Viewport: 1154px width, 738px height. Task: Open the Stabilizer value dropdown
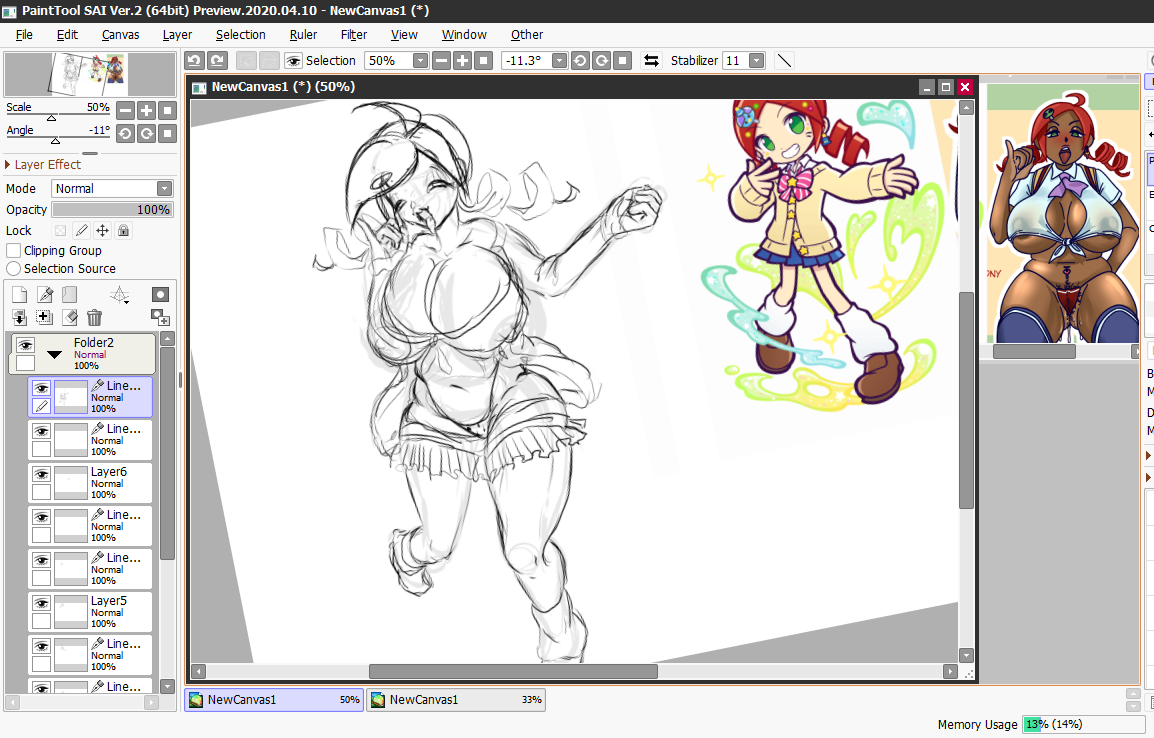(x=757, y=60)
